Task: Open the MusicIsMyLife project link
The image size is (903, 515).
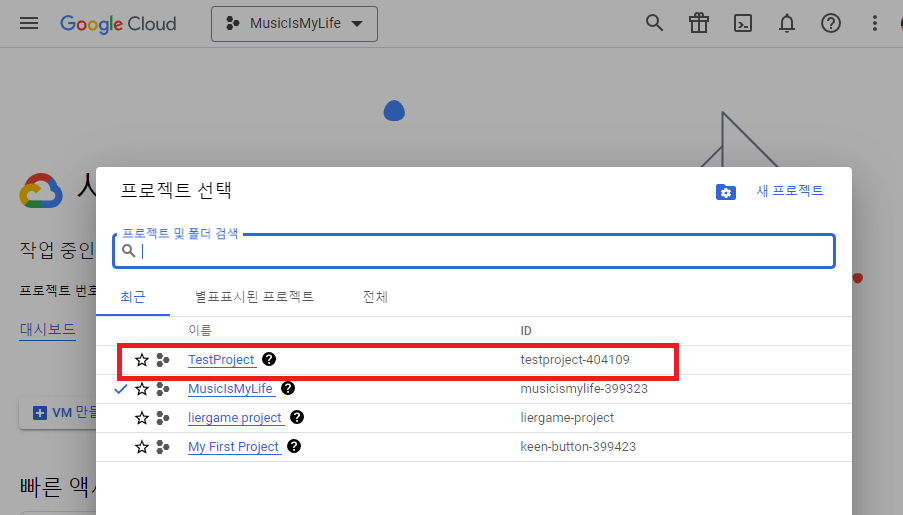Action: (230, 389)
